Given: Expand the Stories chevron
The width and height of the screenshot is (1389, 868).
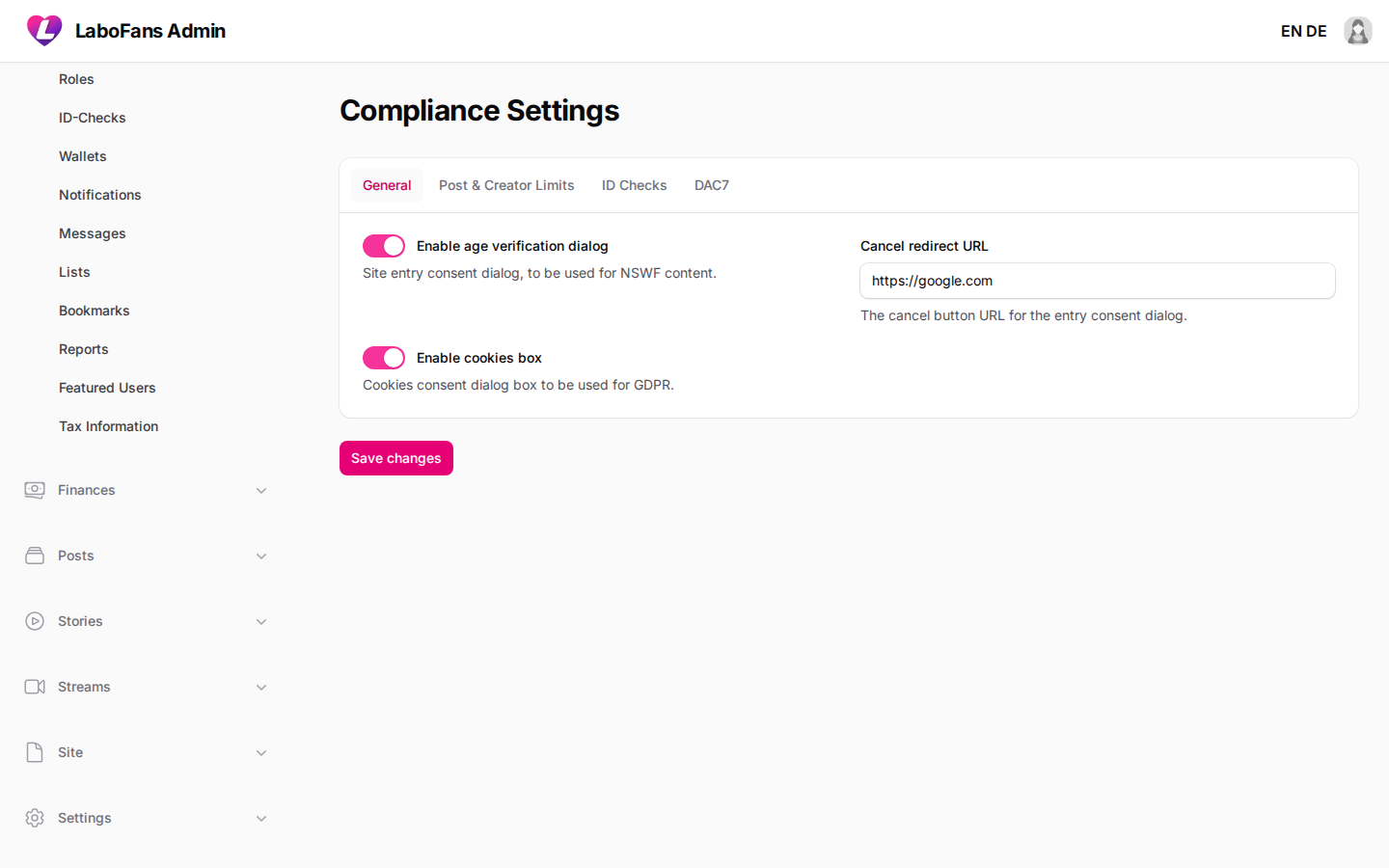Looking at the screenshot, I should click(x=261, y=622).
